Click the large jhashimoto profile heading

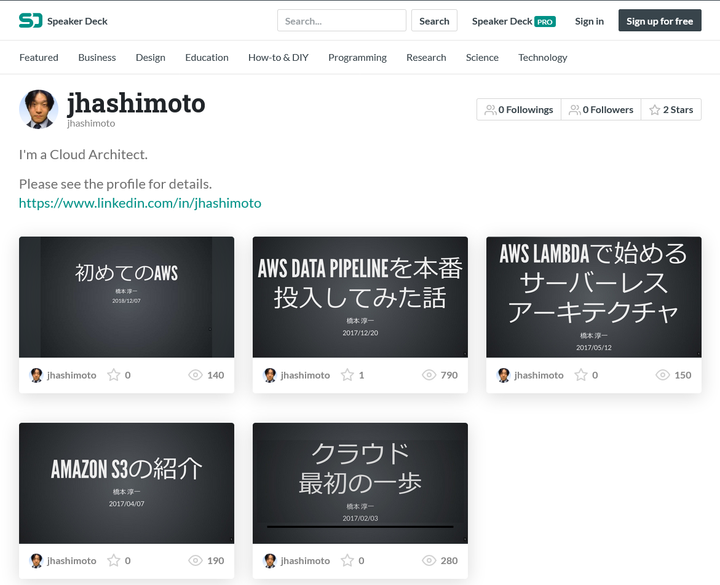click(136, 103)
